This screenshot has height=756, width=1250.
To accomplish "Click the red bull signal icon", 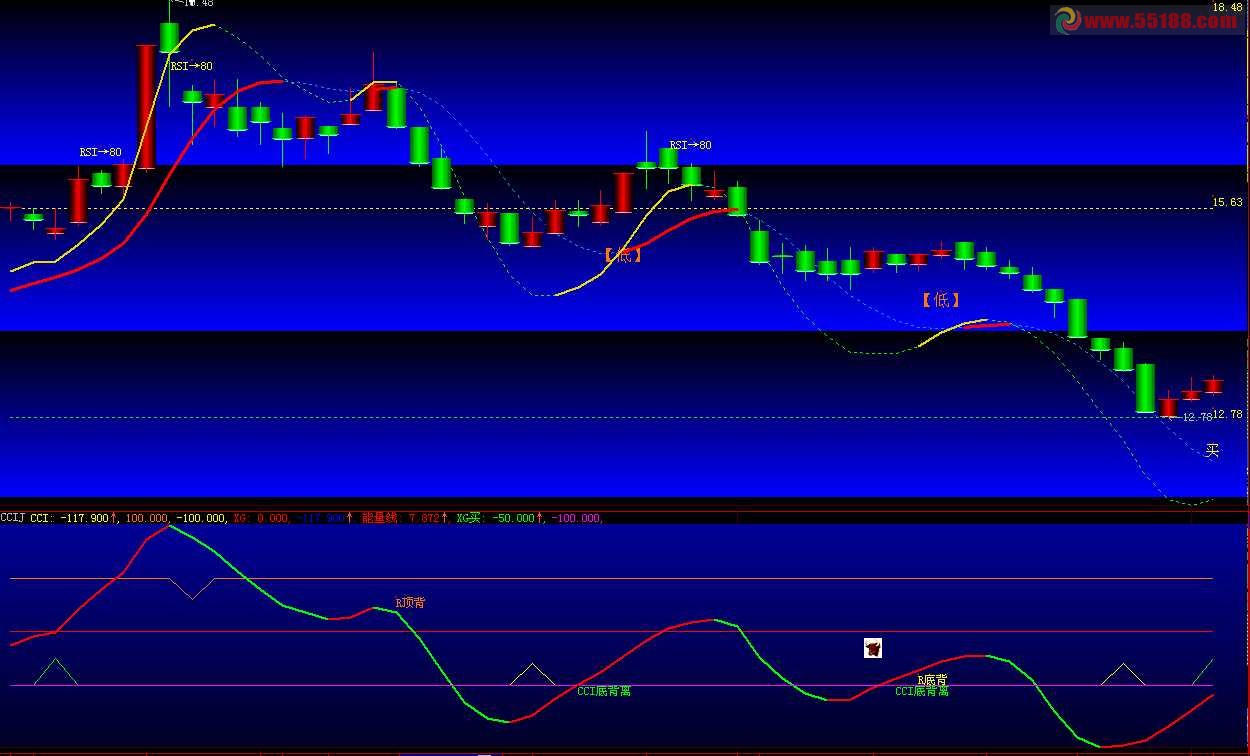I will coord(873,649).
